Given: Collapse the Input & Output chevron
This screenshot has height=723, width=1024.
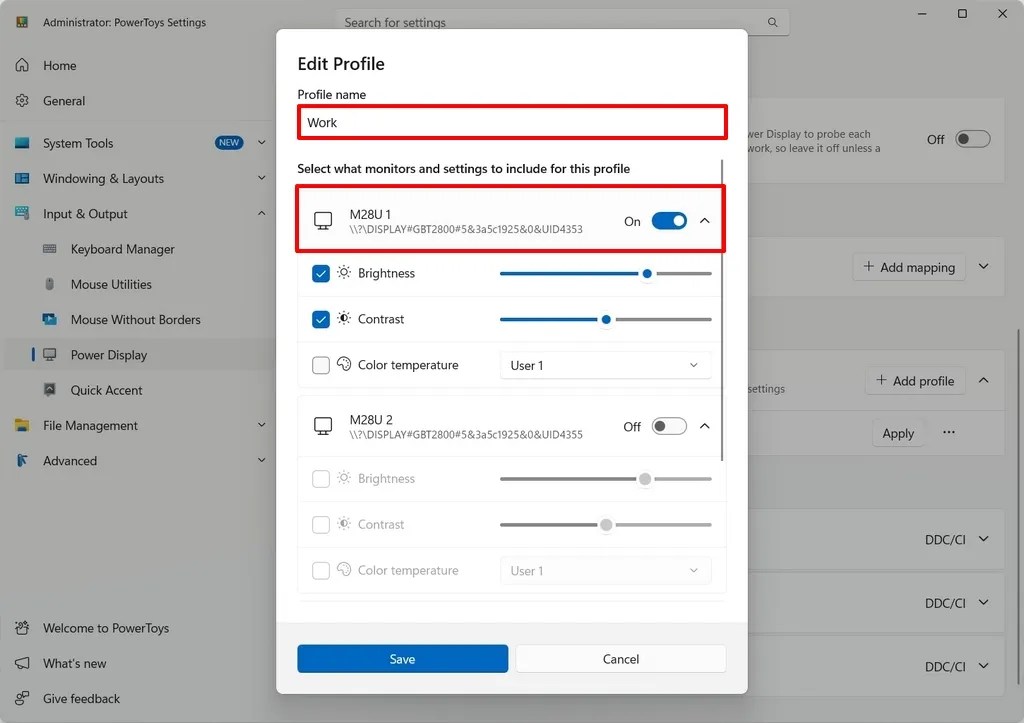Looking at the screenshot, I should (x=261, y=213).
